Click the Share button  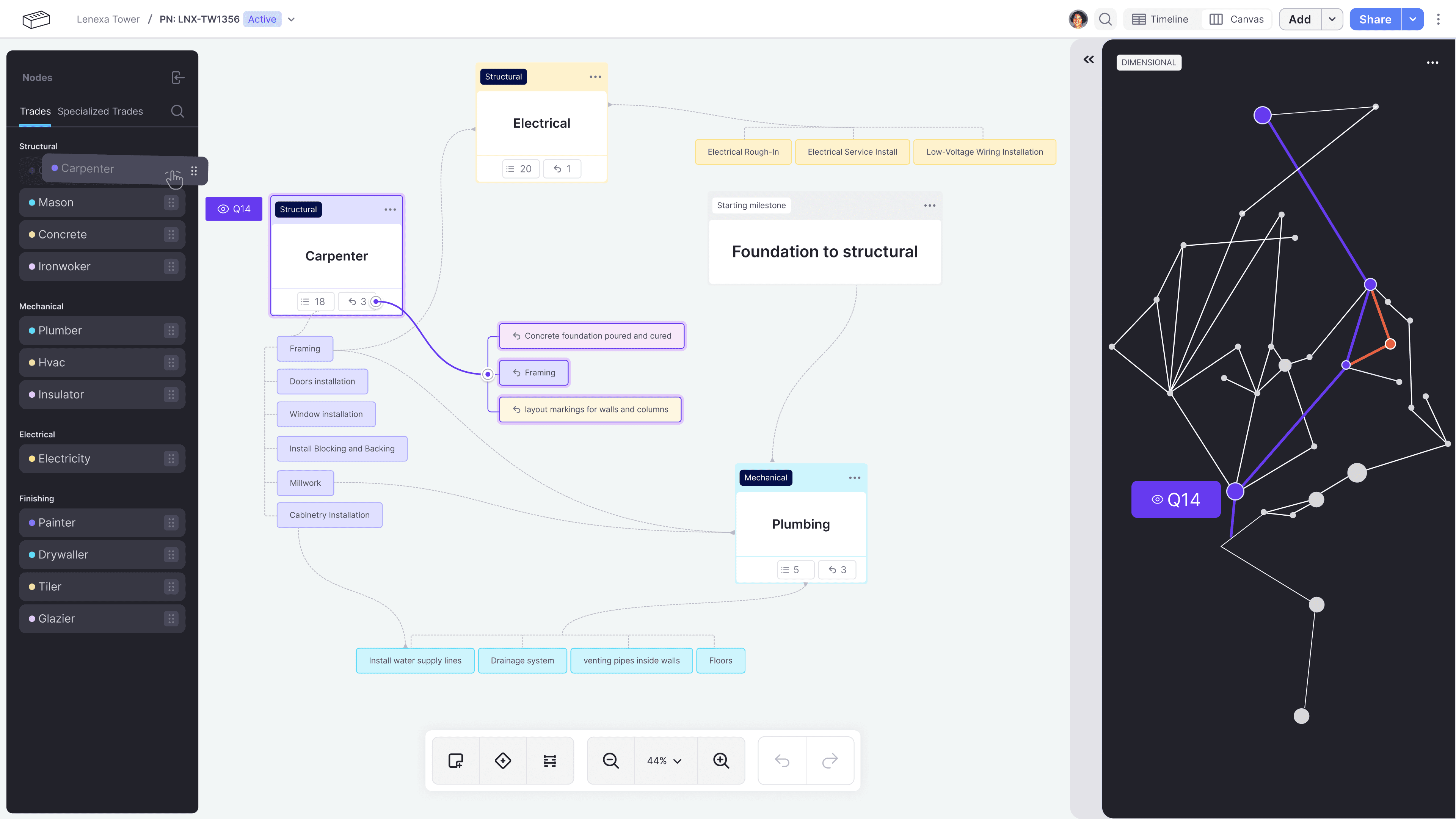1375,19
